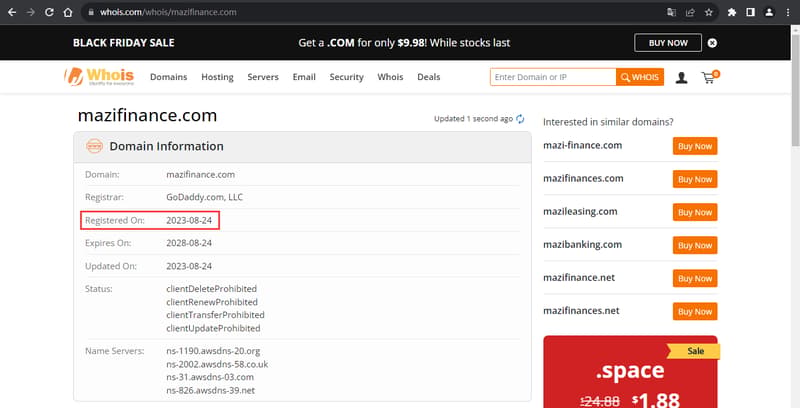This screenshot has width=800, height=408.
Task: Click the browser address bar URL
Action: [168, 12]
